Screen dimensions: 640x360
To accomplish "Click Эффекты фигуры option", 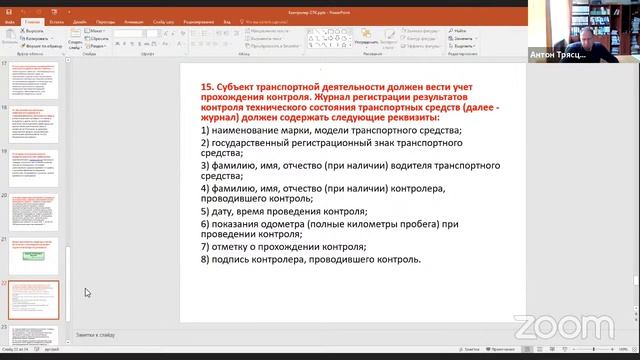I will click(420, 46).
